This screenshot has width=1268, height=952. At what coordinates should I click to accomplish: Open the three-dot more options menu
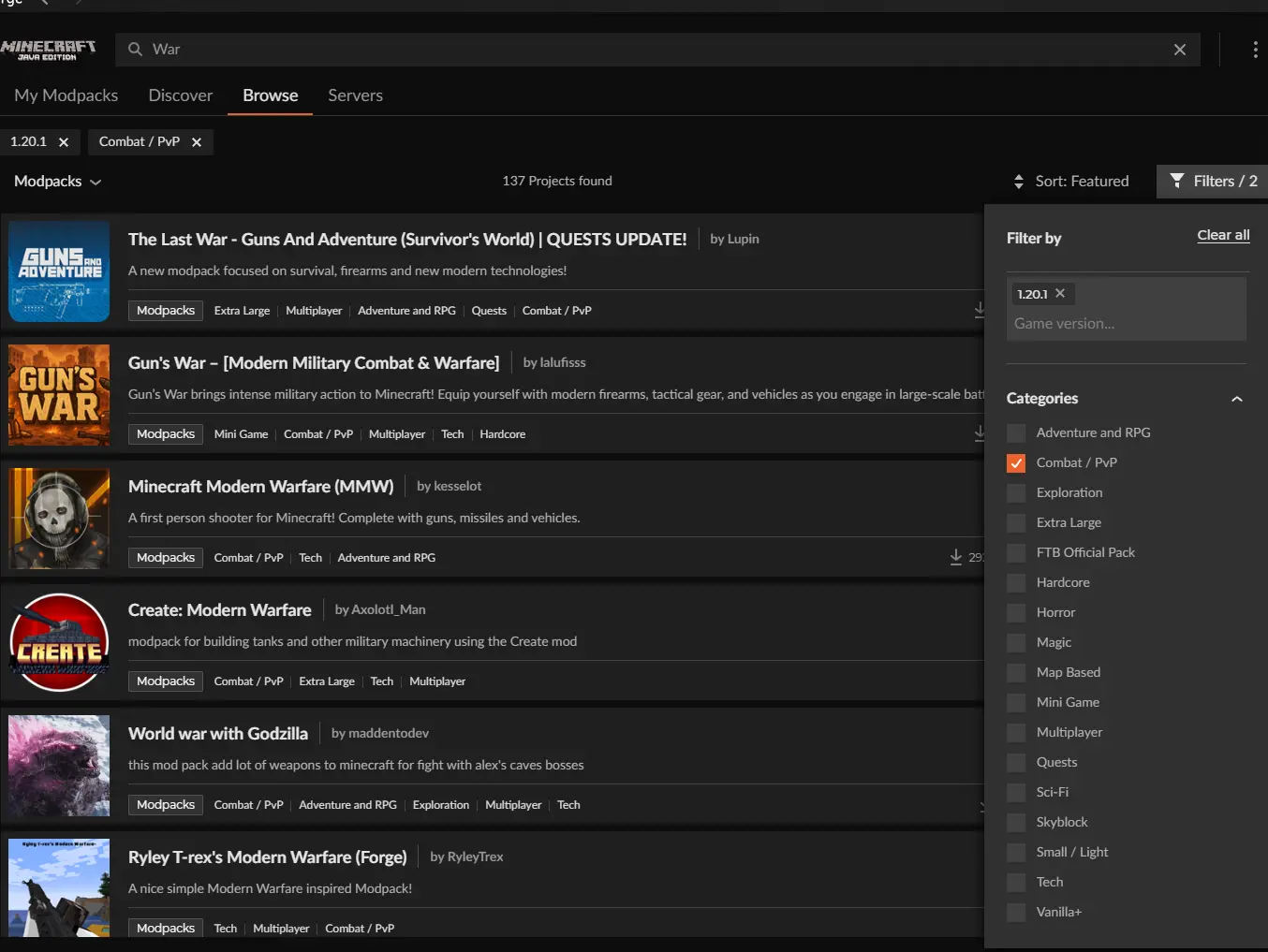tap(1255, 50)
